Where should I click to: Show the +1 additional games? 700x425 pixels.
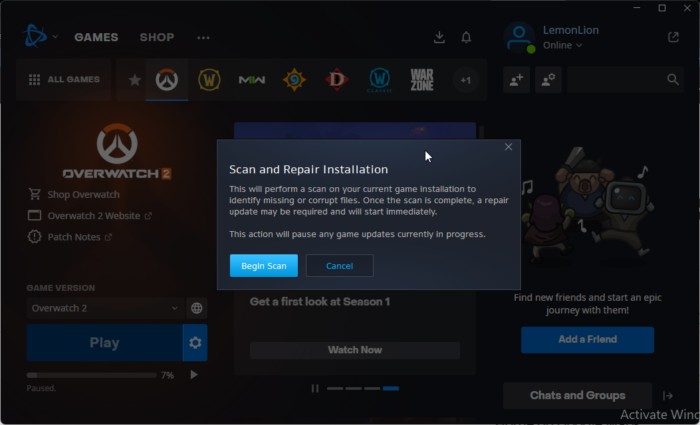coord(466,80)
